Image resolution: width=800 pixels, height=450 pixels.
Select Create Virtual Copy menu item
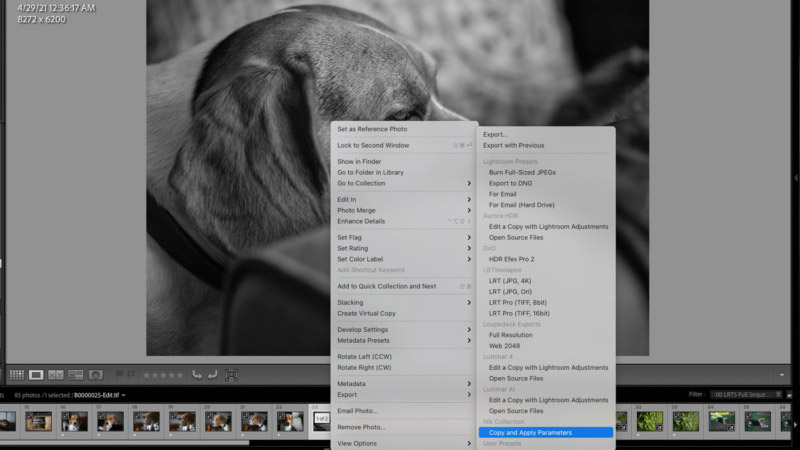(366, 313)
